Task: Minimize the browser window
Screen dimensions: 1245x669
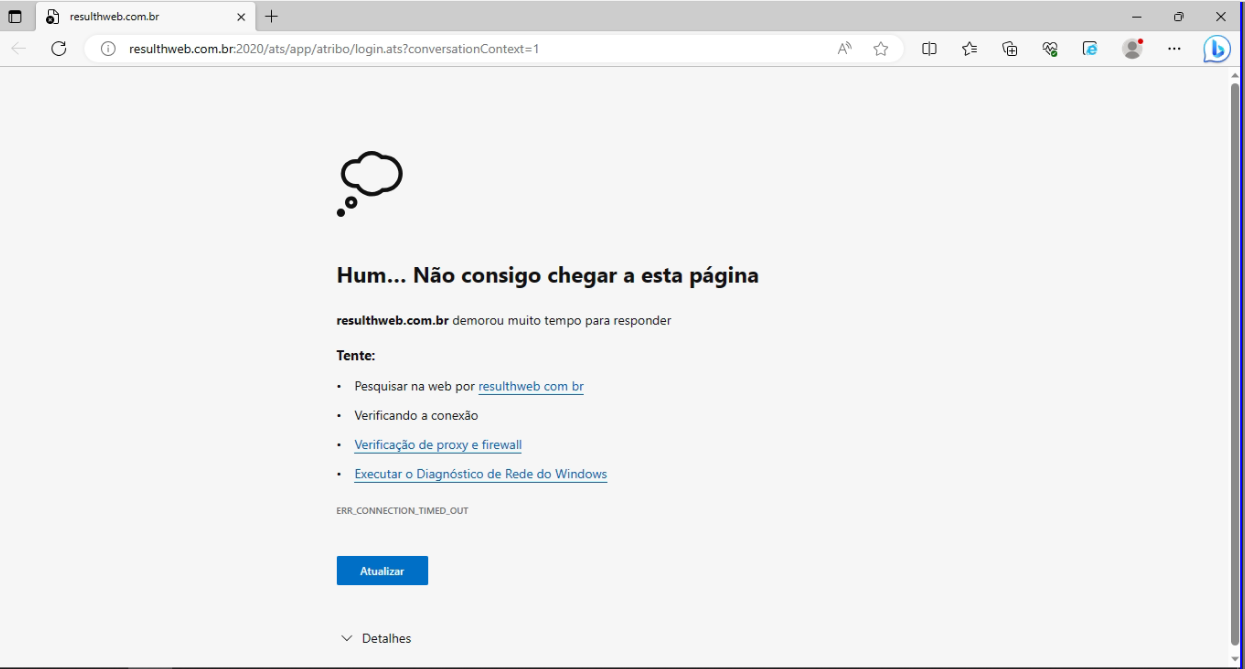Action: pyautogui.click(x=1136, y=17)
